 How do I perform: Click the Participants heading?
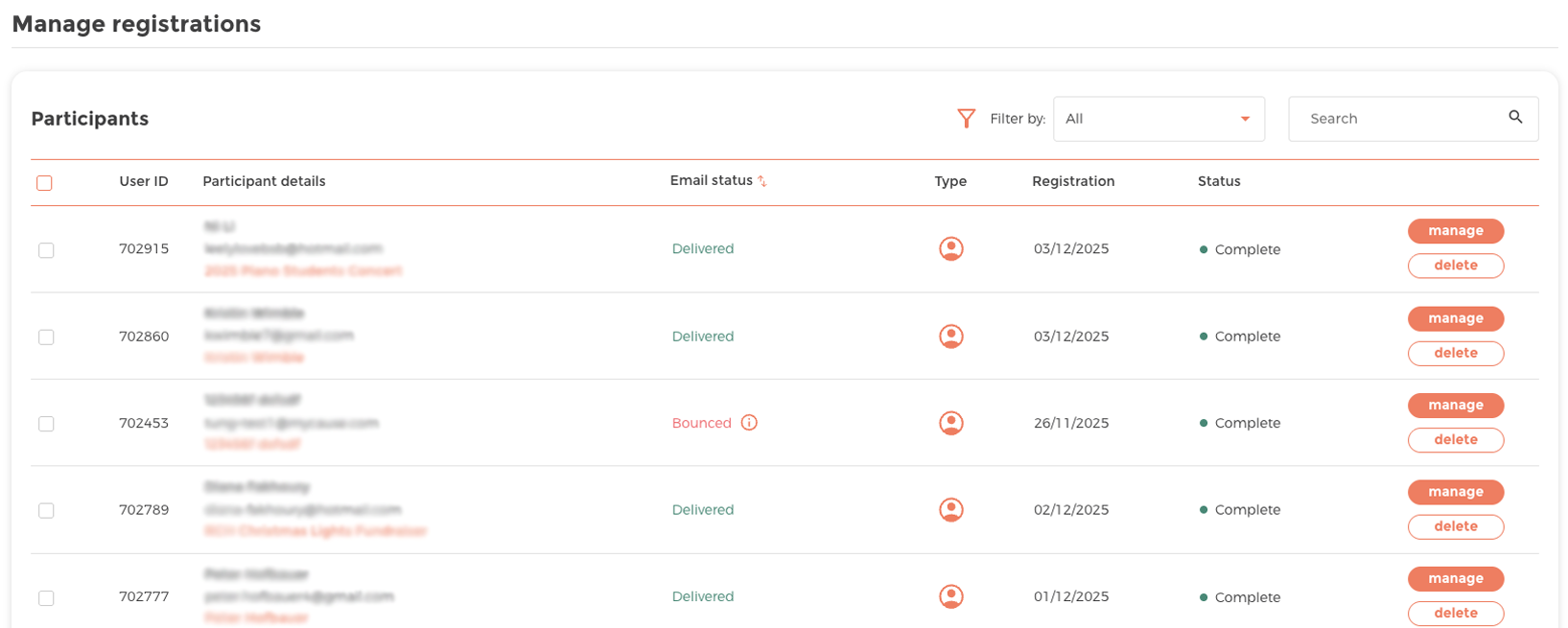coord(90,119)
